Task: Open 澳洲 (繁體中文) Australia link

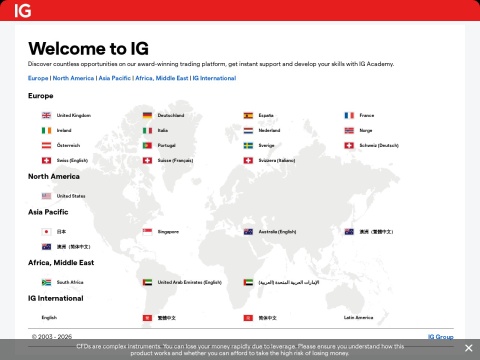Action: [376, 232]
